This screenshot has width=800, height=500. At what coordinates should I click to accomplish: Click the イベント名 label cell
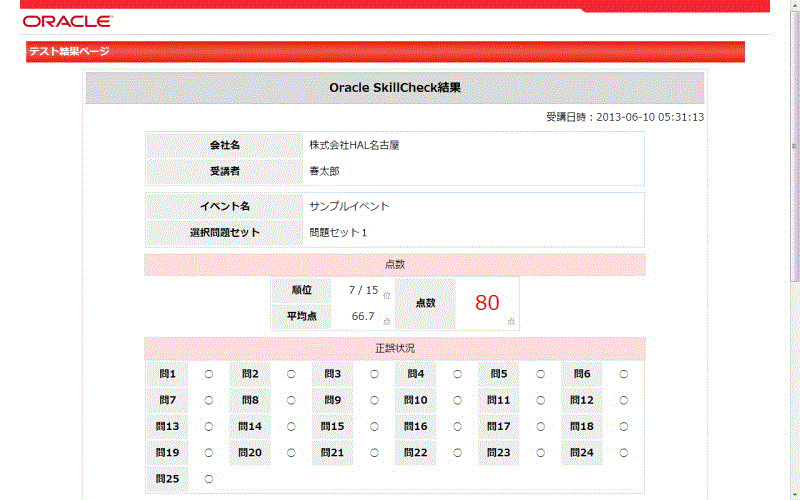click(x=224, y=207)
